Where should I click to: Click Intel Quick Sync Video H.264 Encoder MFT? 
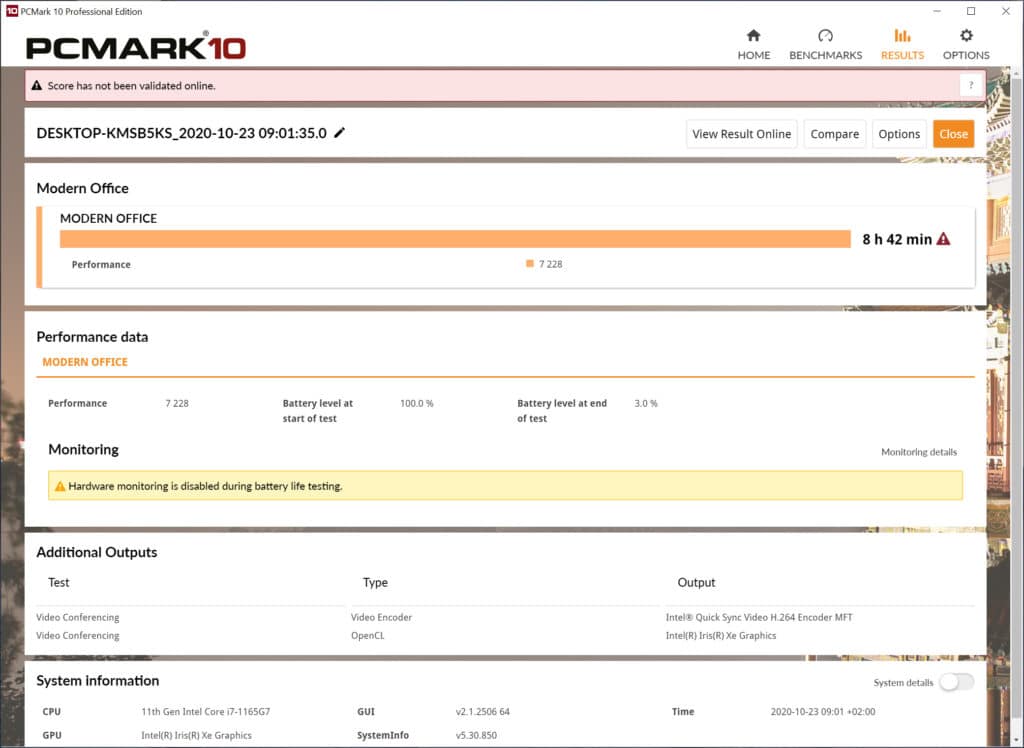759,617
